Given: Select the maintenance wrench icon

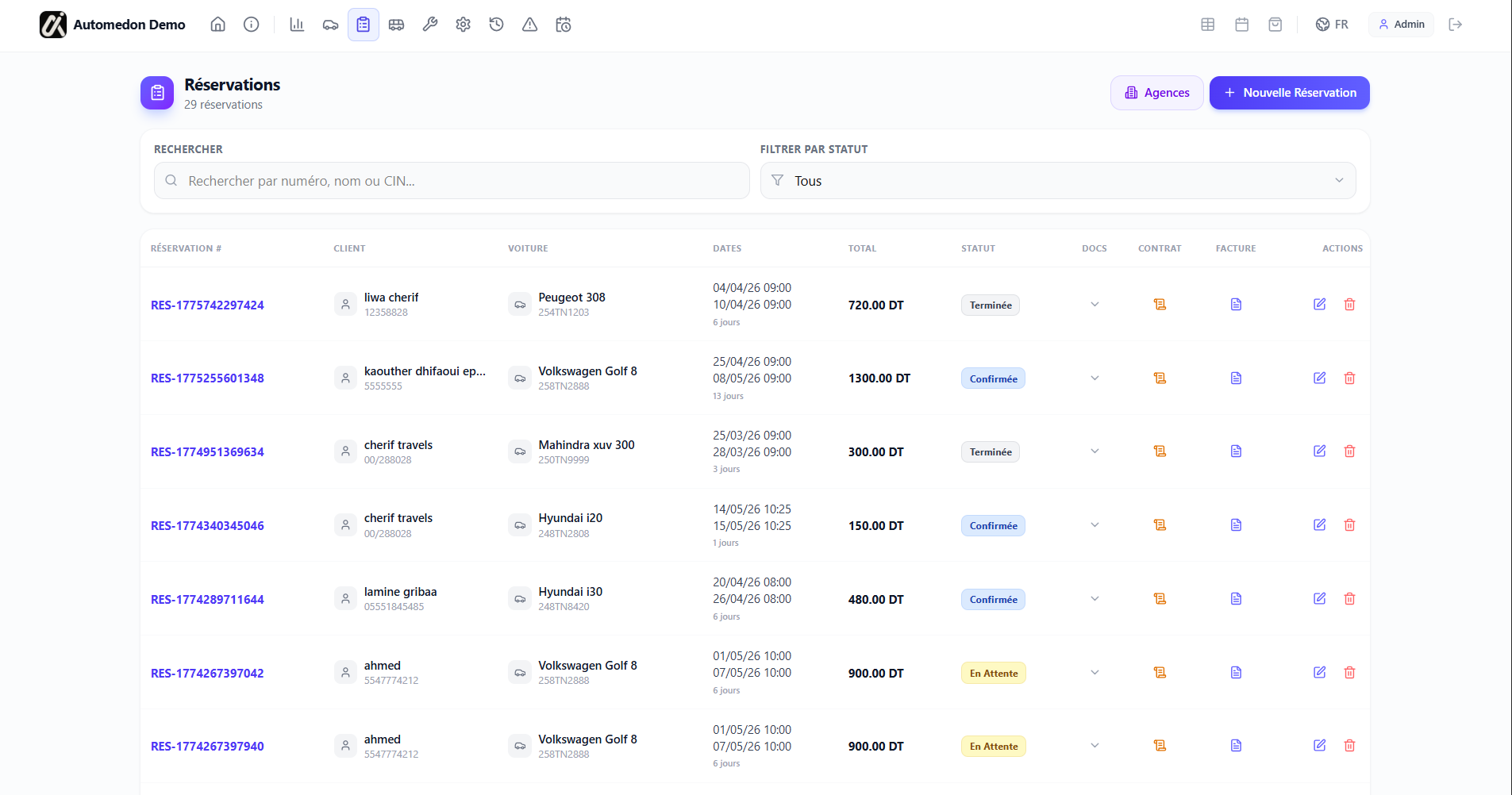Looking at the screenshot, I should click(429, 24).
